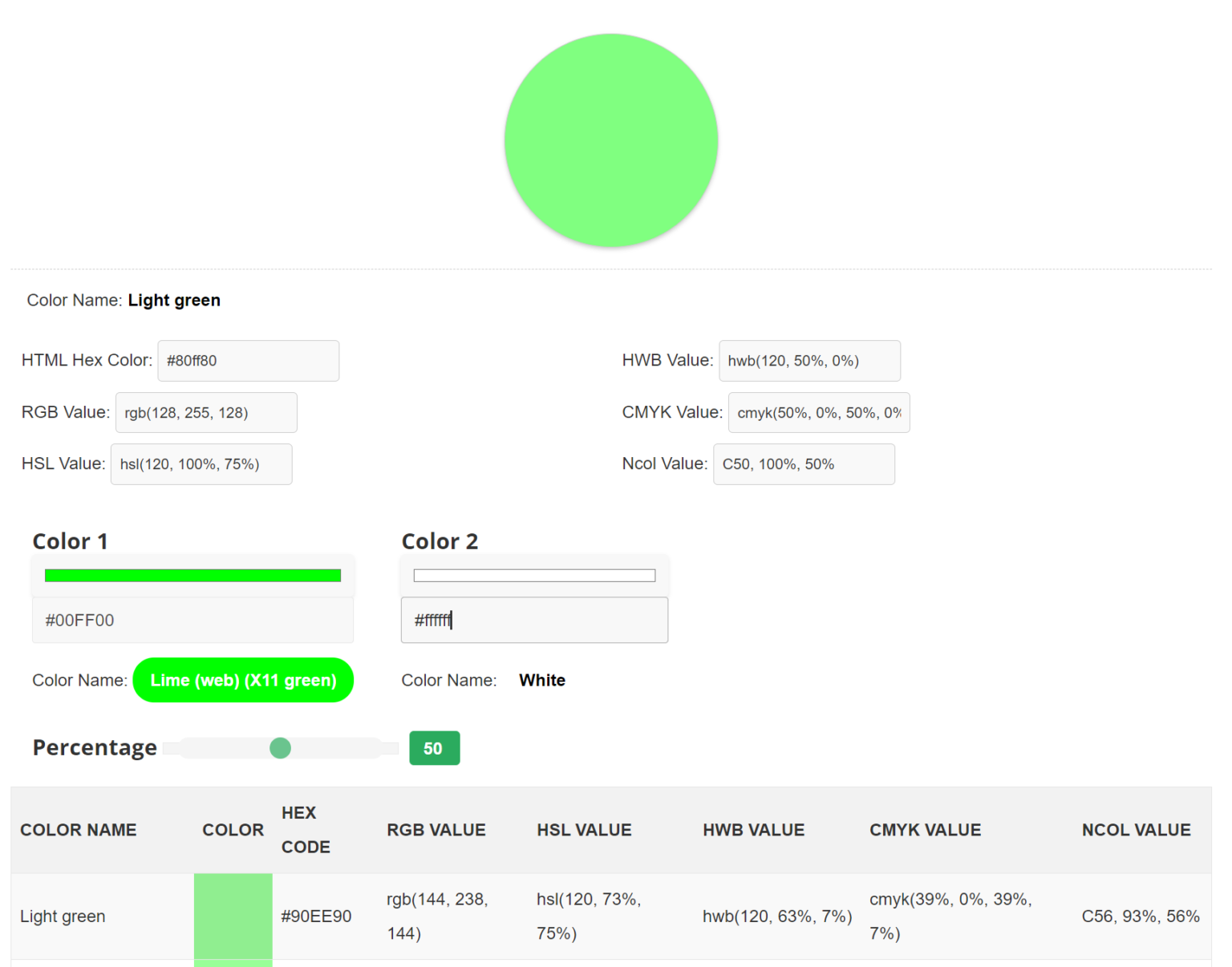Open the Color 1 green color picker
The height and width of the screenshot is (967, 1232).
click(x=192, y=576)
